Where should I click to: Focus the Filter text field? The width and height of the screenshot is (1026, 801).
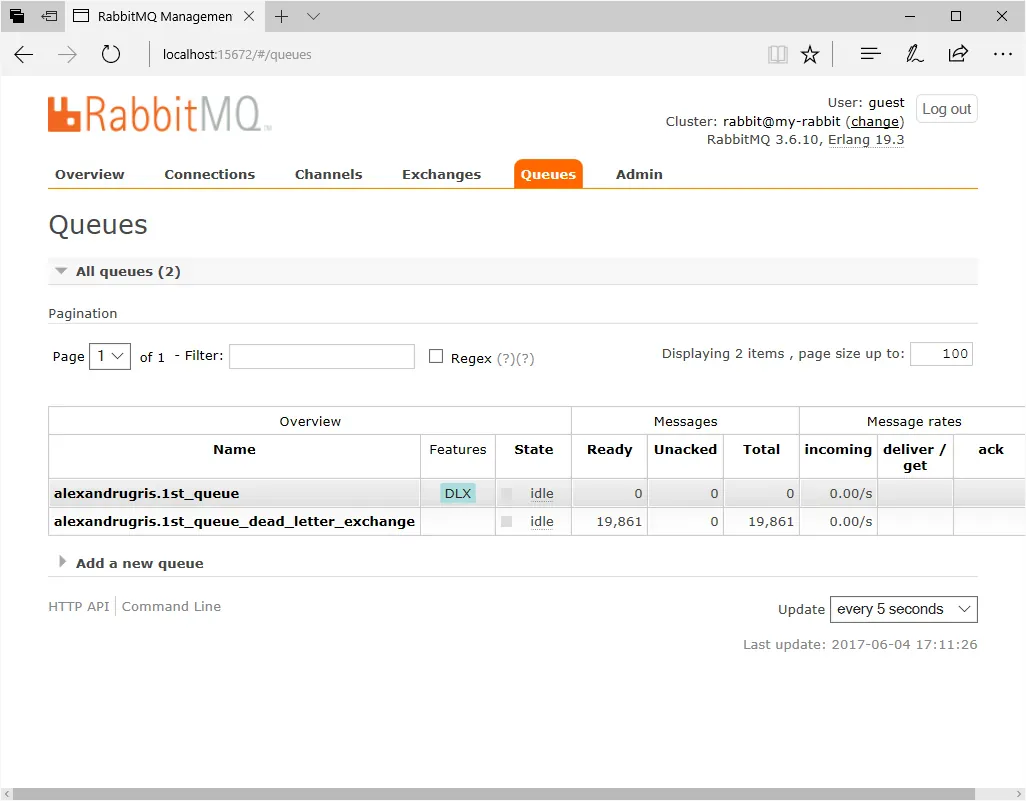point(322,357)
